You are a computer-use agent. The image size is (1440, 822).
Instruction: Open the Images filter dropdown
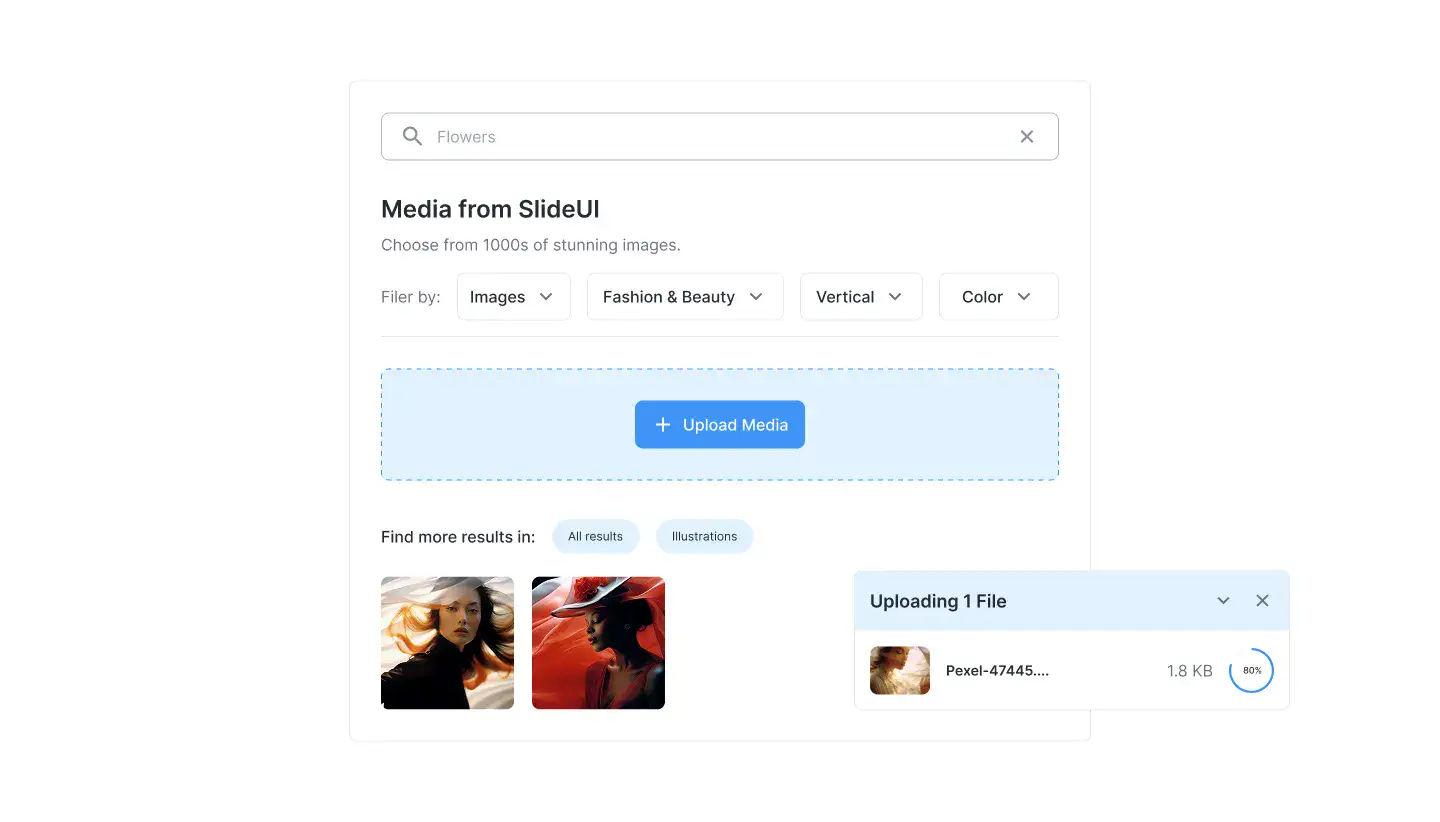pos(514,297)
